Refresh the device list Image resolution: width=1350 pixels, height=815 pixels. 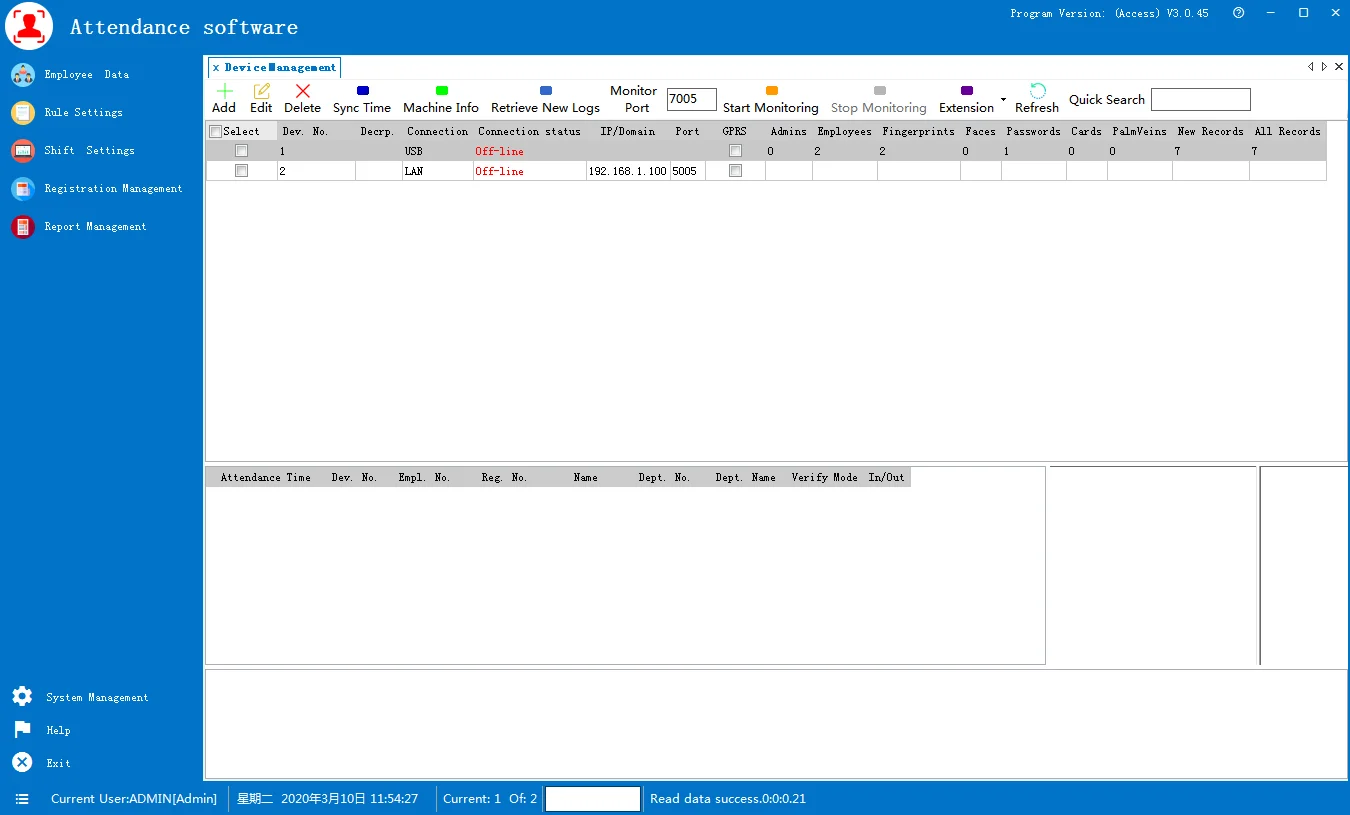click(x=1037, y=91)
